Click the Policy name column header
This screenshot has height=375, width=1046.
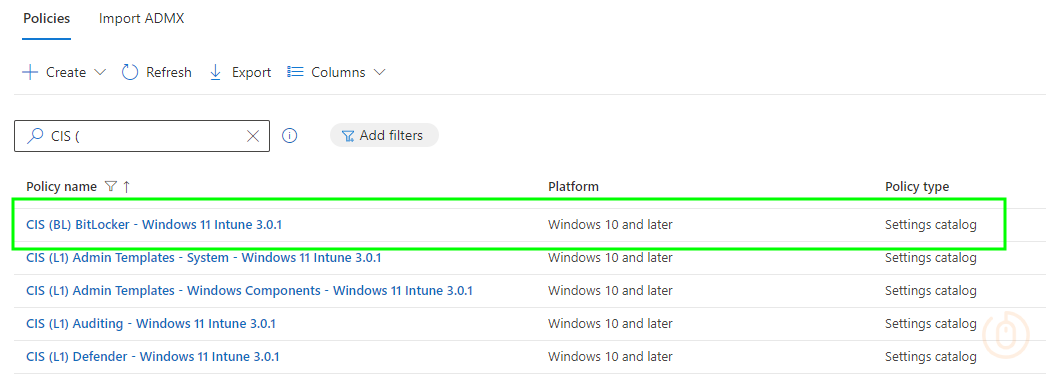point(61,187)
